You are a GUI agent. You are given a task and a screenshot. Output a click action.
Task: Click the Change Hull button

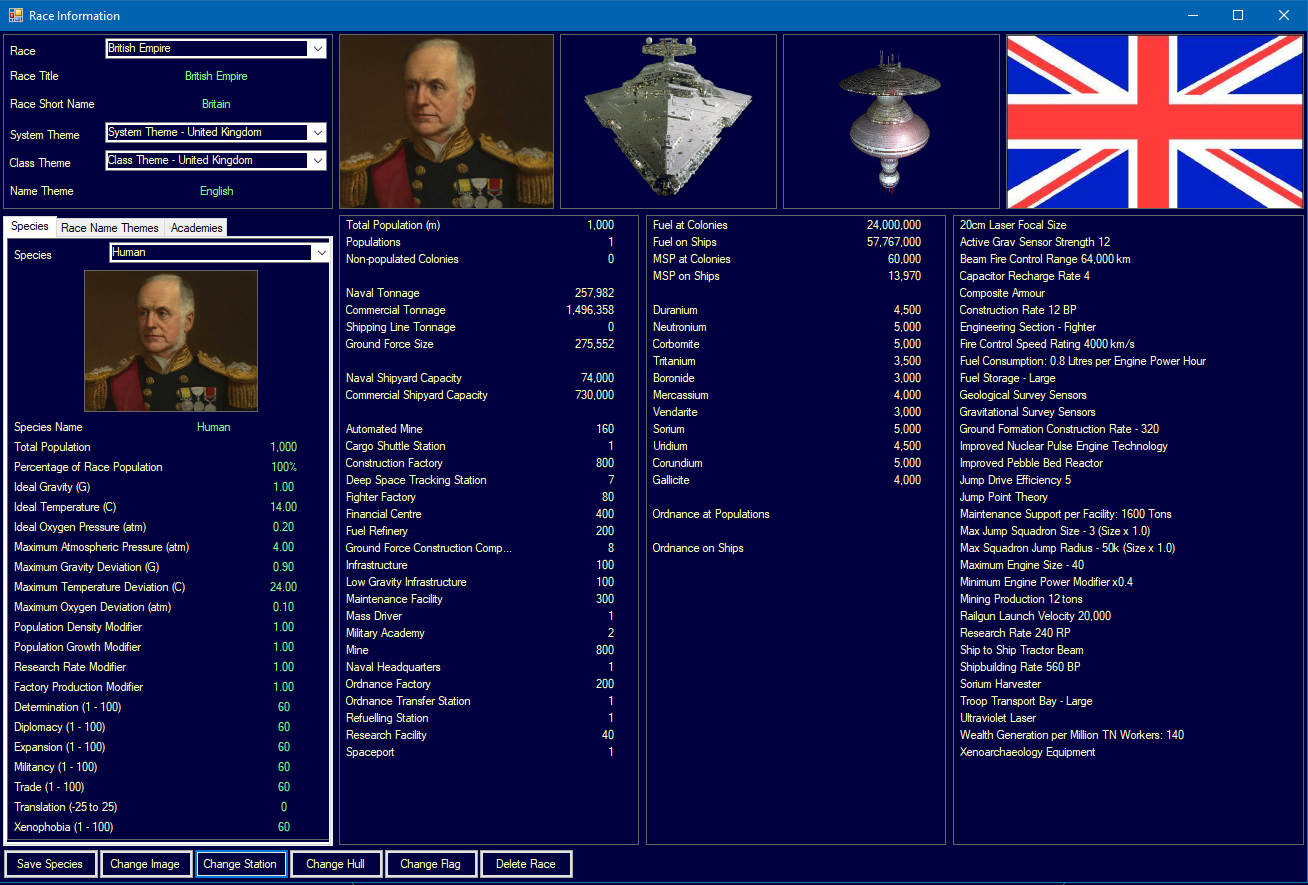point(335,864)
